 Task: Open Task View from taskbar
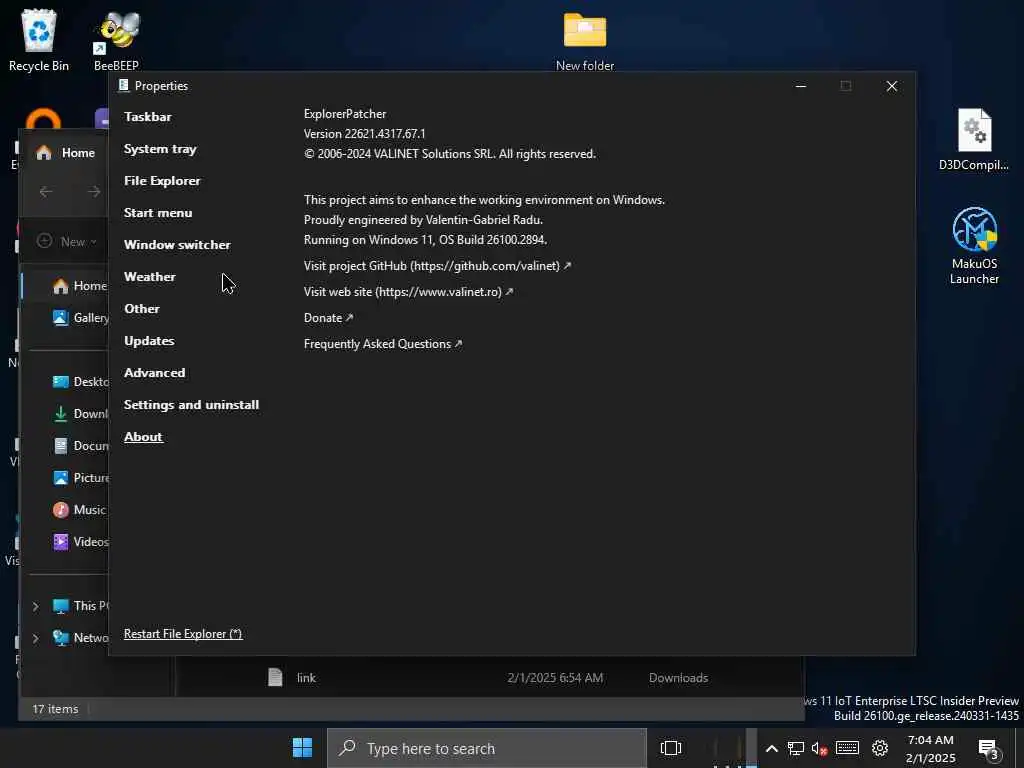point(671,748)
